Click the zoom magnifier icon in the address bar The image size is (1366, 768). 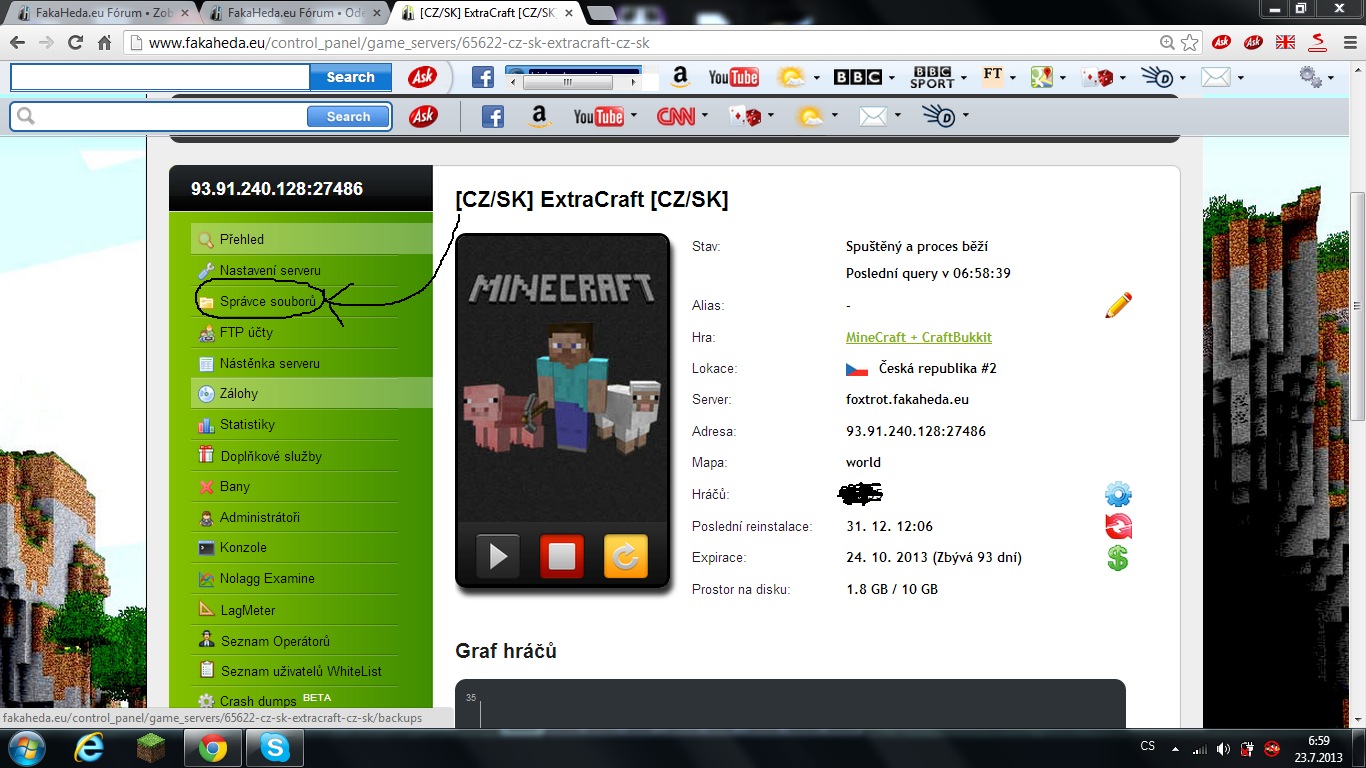[1167, 43]
